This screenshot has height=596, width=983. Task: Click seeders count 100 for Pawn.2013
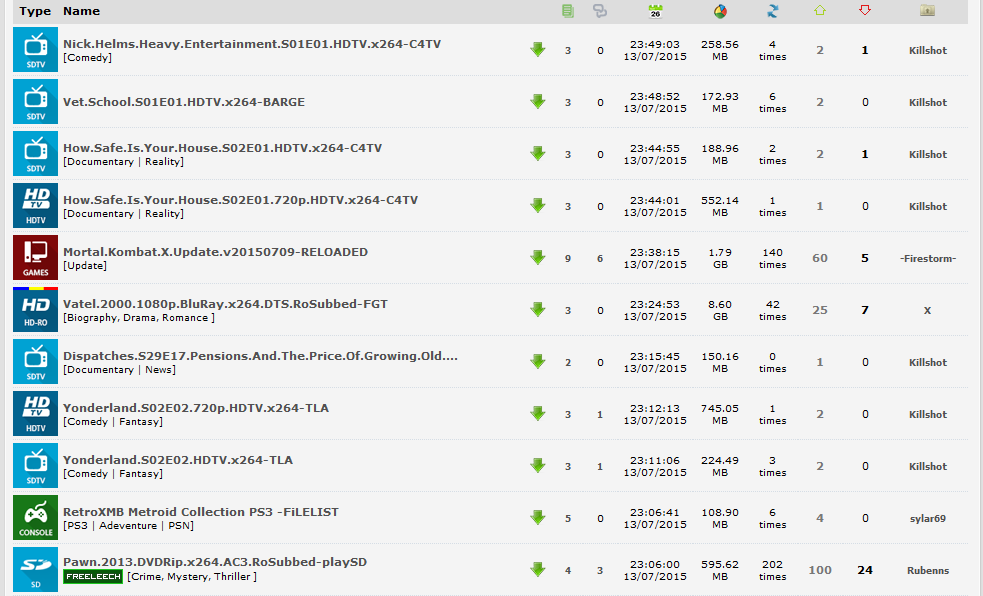[x=820, y=570]
